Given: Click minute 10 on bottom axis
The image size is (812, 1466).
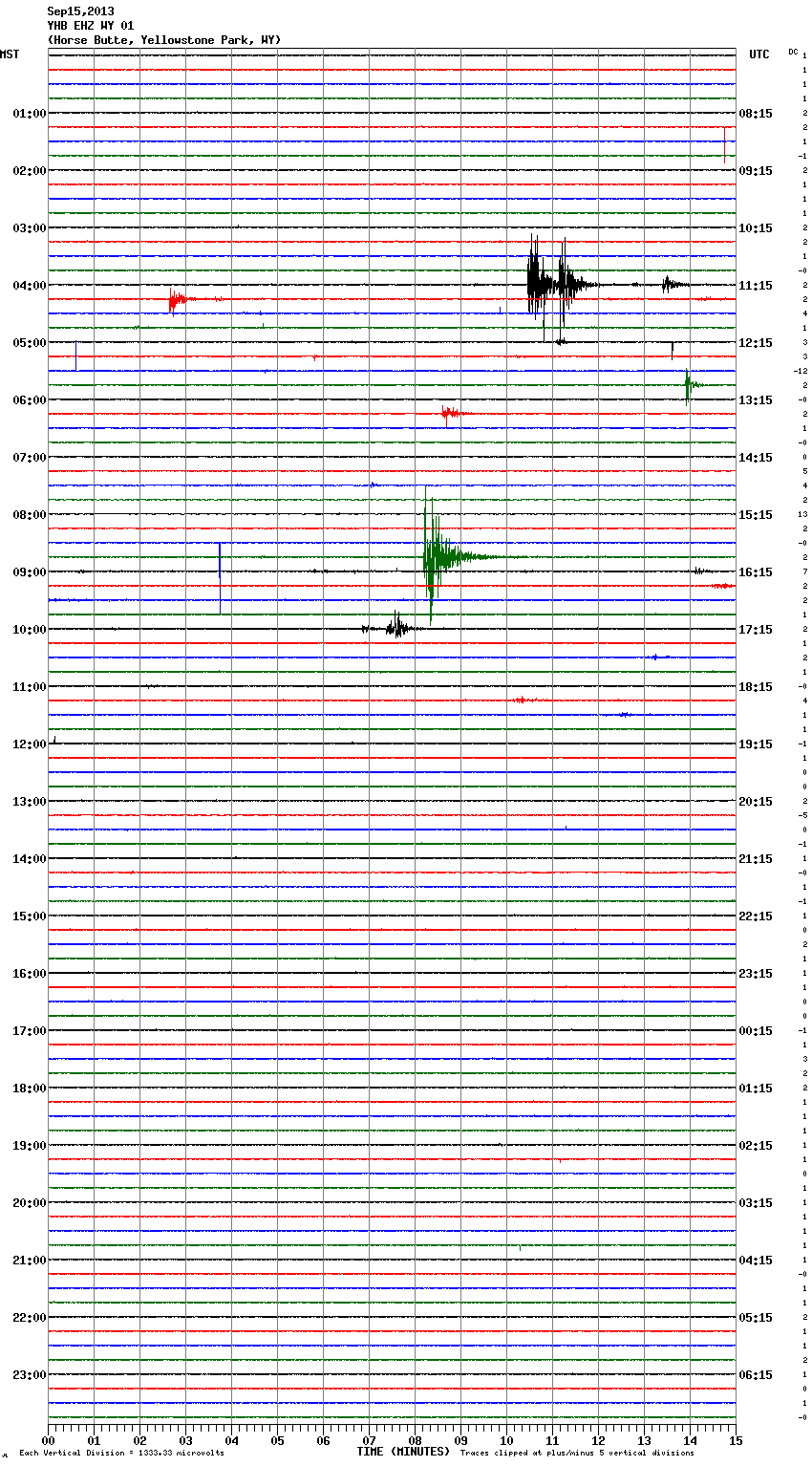Looking at the screenshot, I should click(506, 1440).
